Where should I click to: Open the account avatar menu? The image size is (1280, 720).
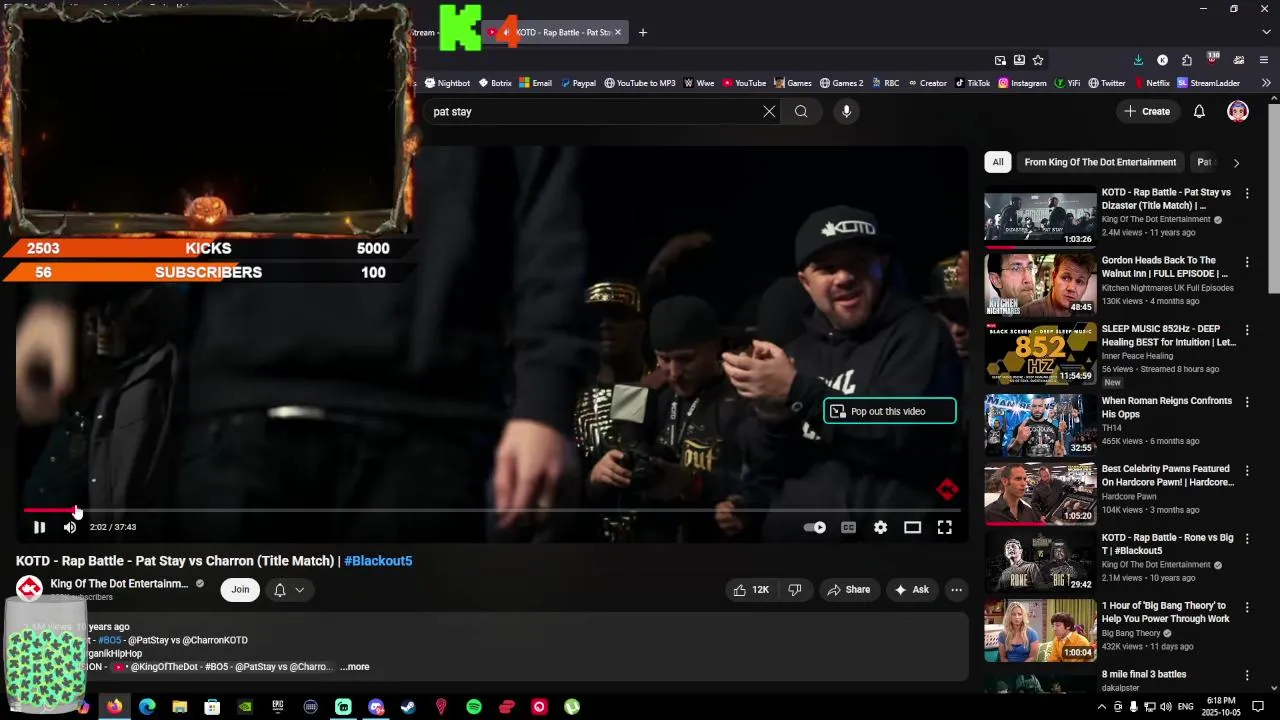click(x=1238, y=111)
